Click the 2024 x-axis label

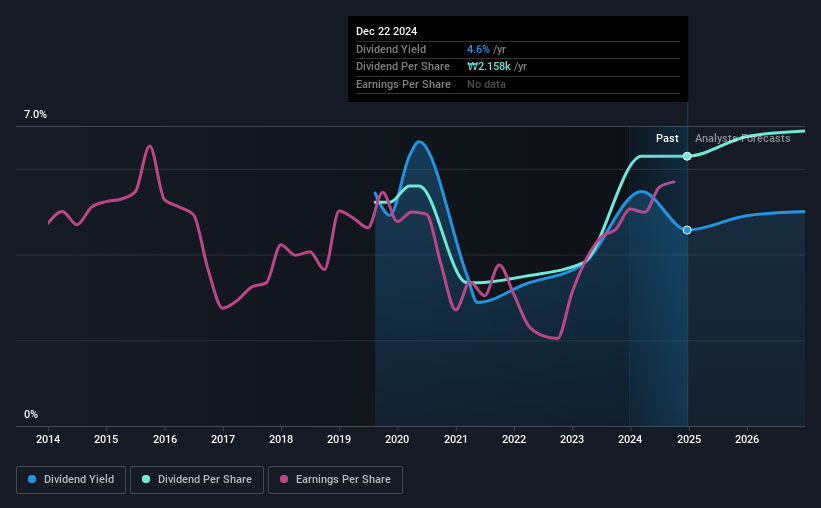630,439
